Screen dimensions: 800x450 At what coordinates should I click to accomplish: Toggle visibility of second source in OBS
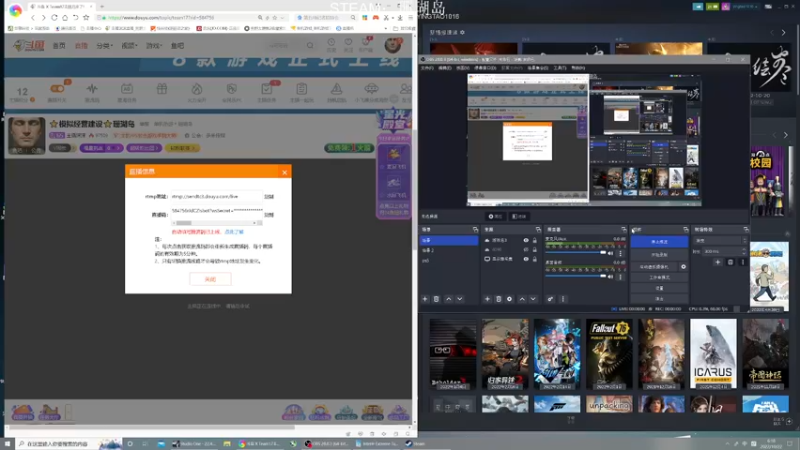[526, 249]
